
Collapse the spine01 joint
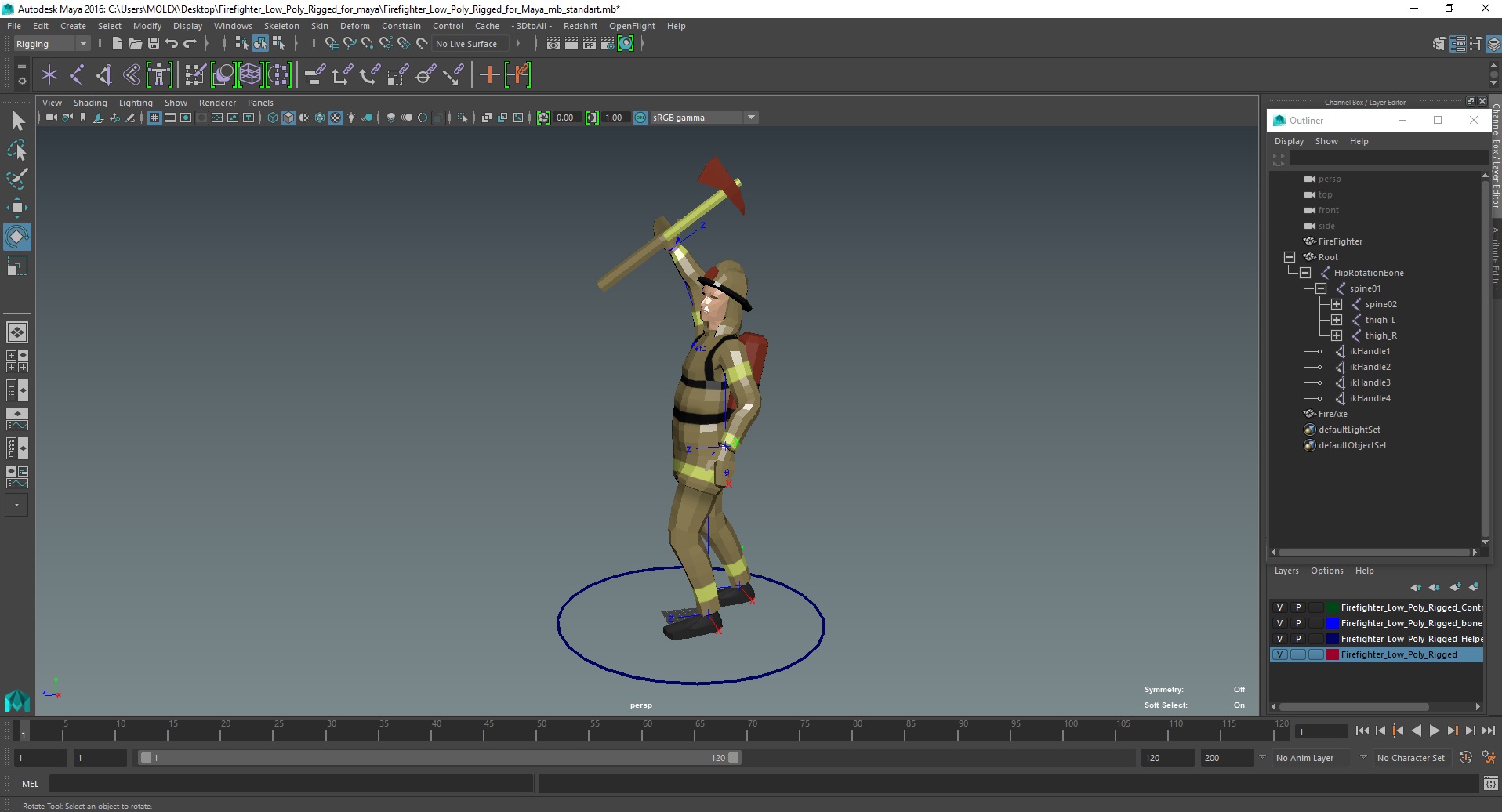coord(1321,288)
